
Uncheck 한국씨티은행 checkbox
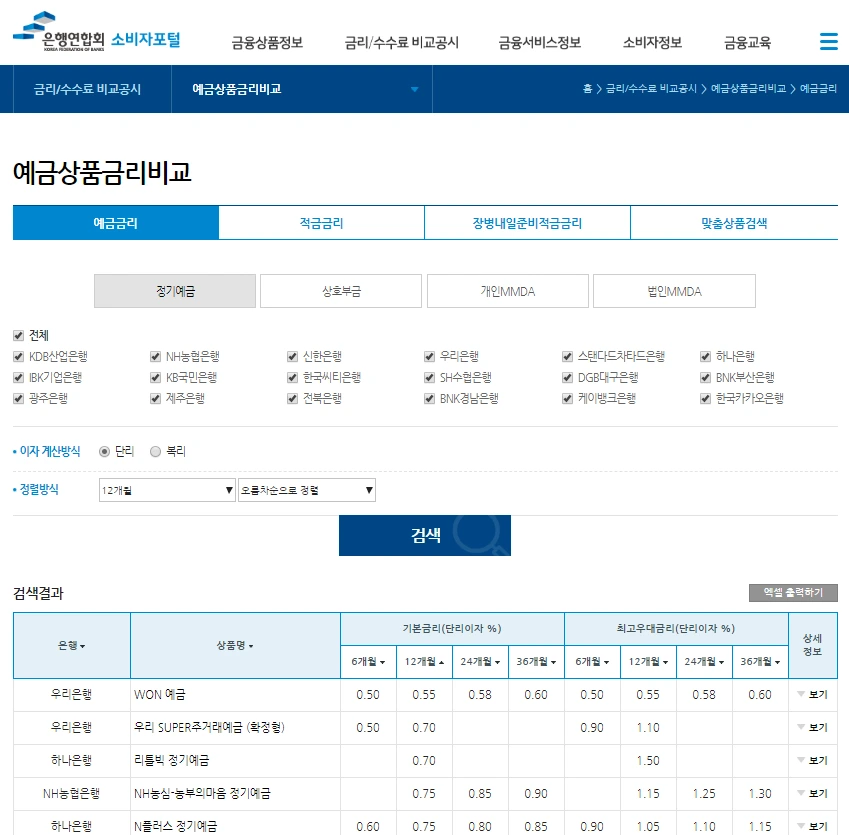(292, 377)
